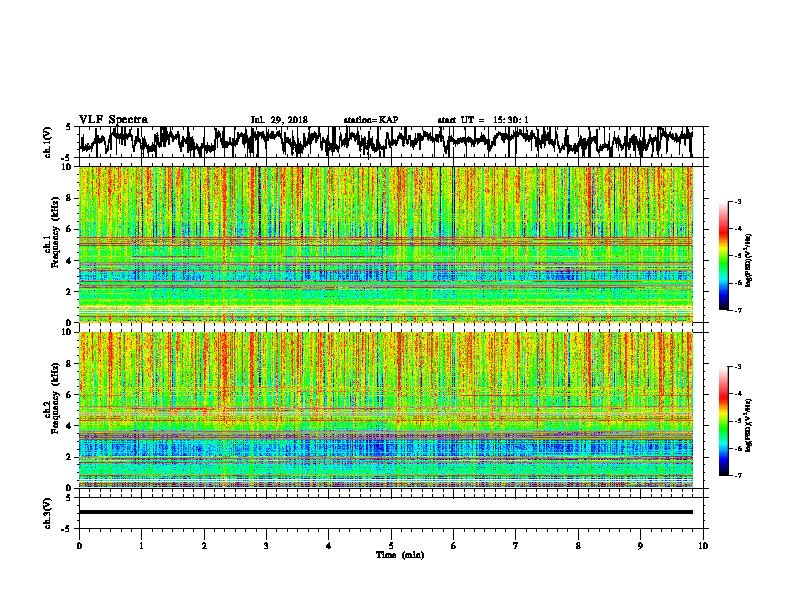This screenshot has width=792, height=612.
Task: Click the 'station=KAP' header label
Action: [x=371, y=120]
